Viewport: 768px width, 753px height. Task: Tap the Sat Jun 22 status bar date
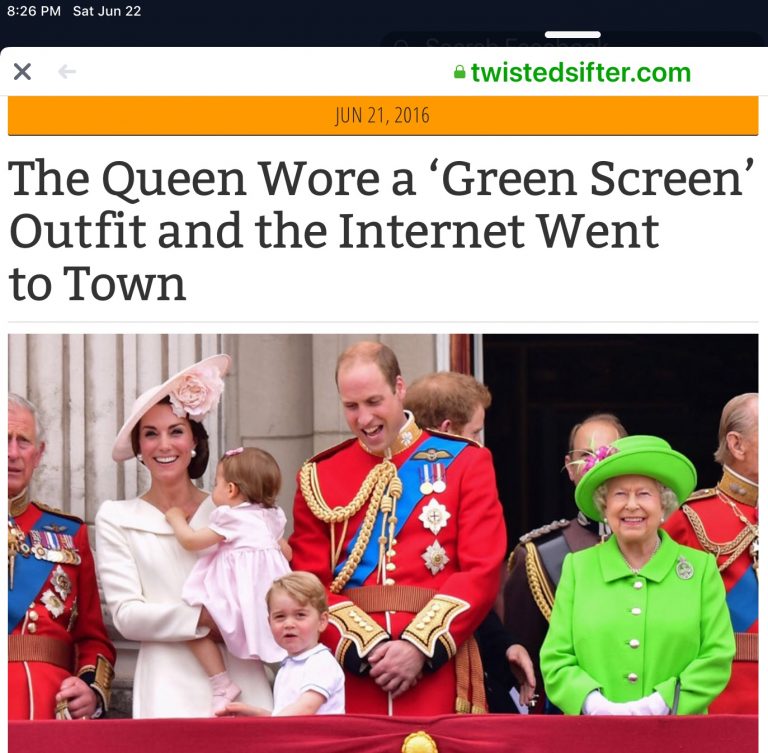pyautogui.click(x=107, y=11)
